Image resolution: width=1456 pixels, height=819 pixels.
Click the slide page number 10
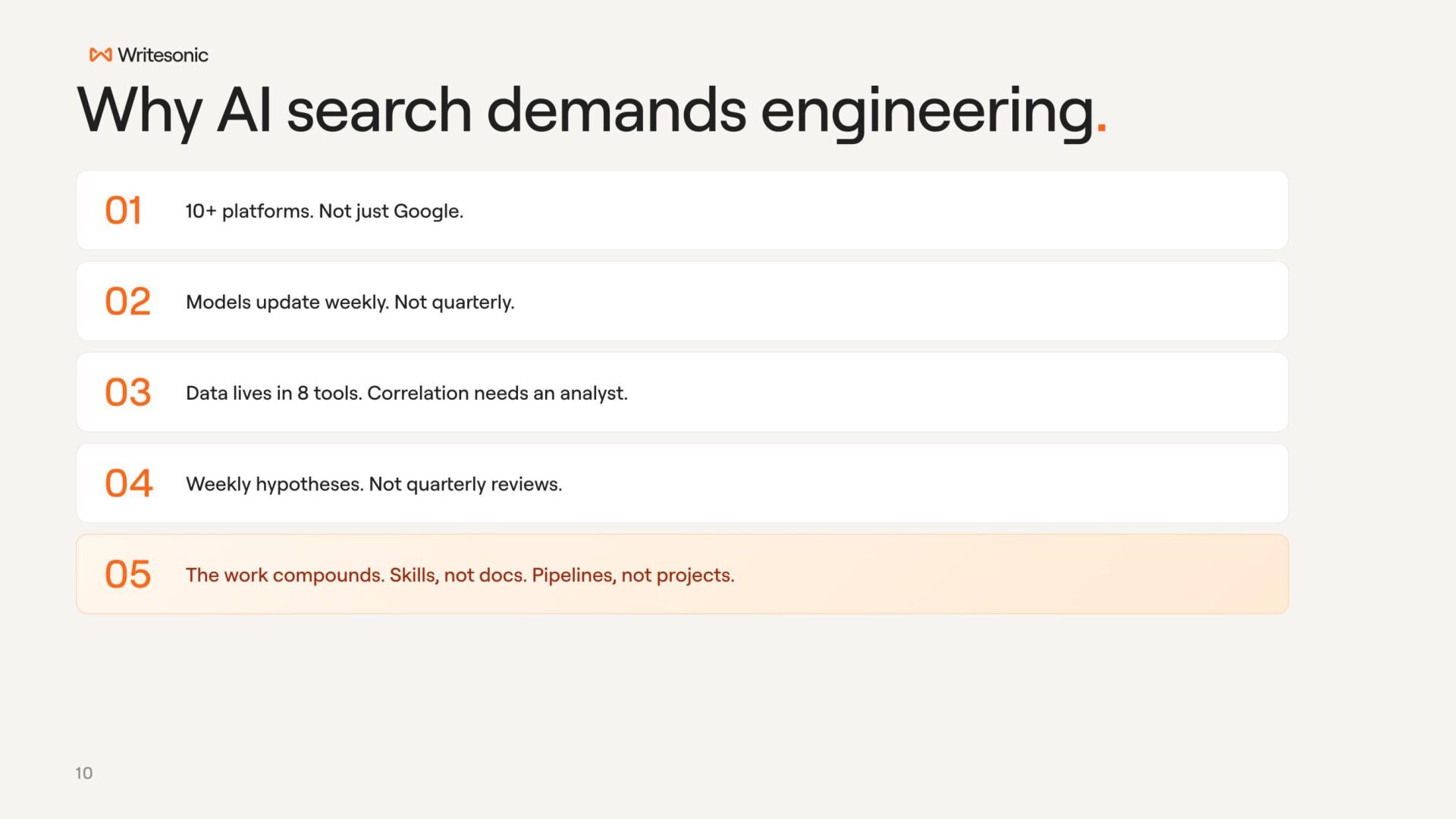pyautogui.click(x=84, y=773)
